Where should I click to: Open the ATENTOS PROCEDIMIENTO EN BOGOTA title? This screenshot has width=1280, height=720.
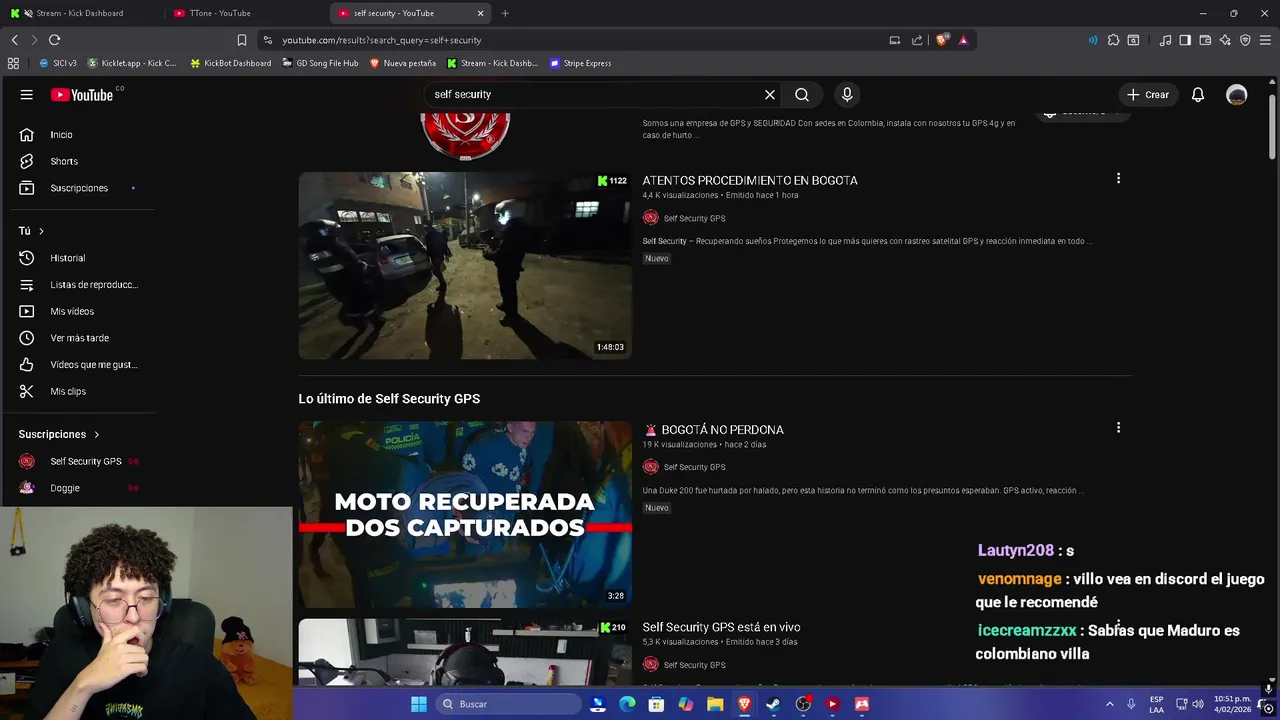tap(750, 181)
